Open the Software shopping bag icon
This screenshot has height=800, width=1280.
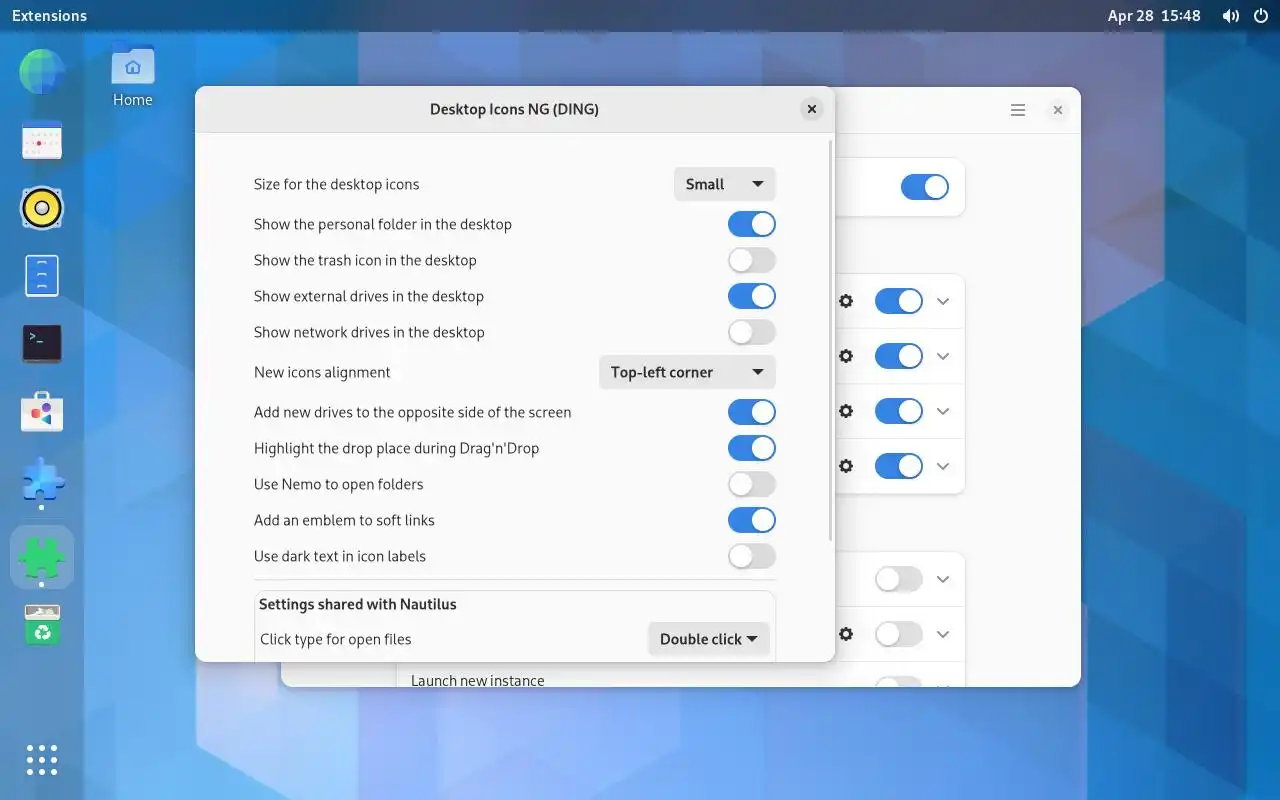[x=42, y=411]
